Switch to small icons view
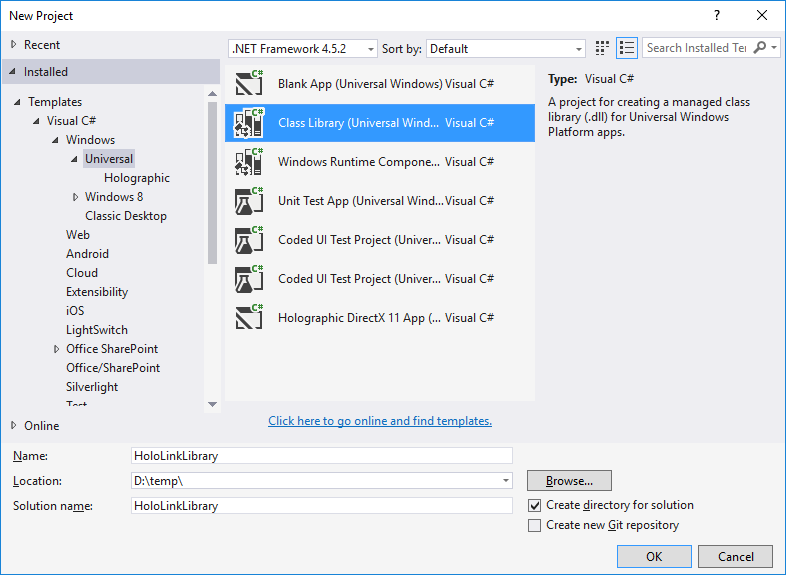This screenshot has height=575, width=786. [602, 48]
